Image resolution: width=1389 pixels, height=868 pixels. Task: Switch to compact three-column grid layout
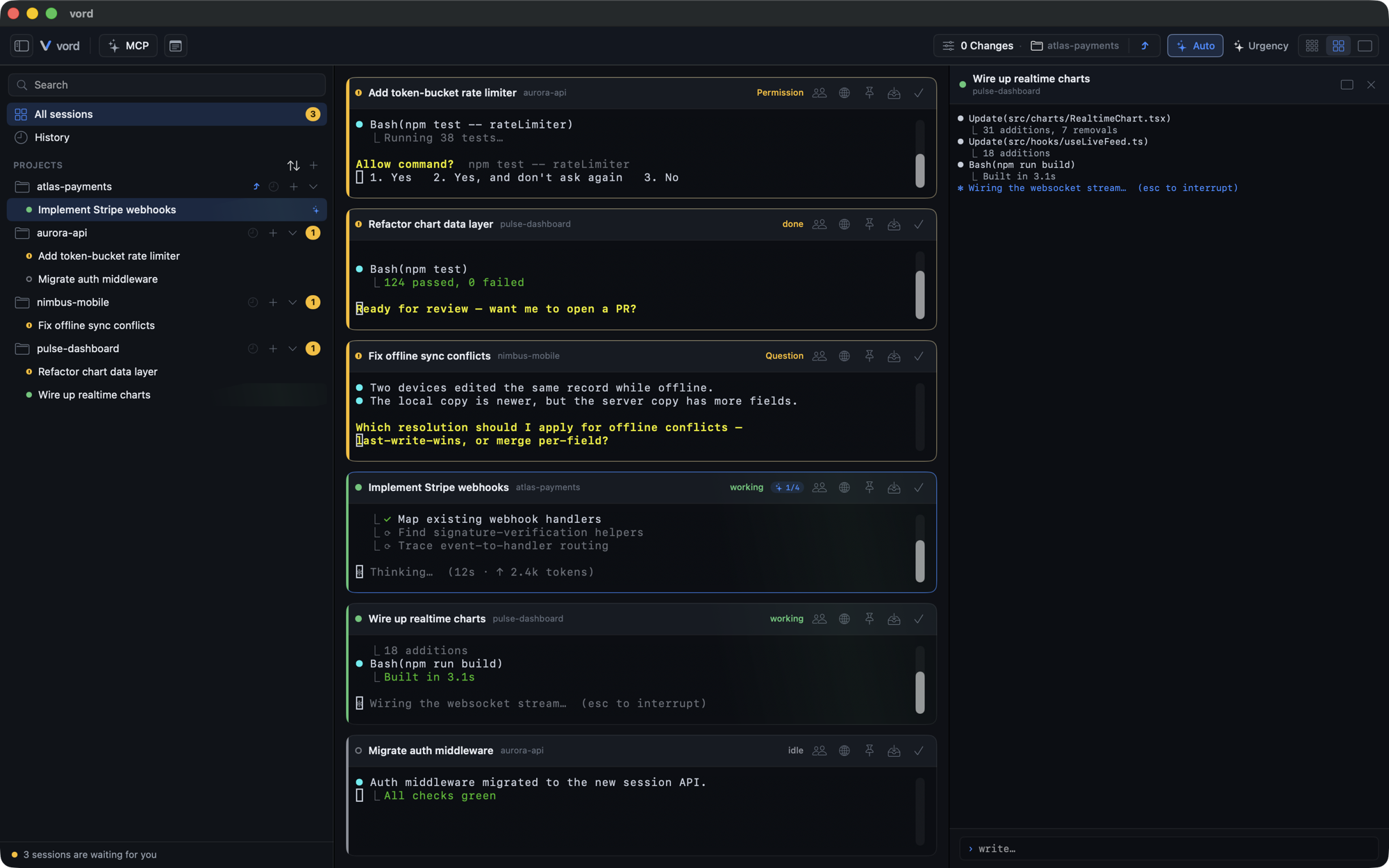click(x=1312, y=46)
